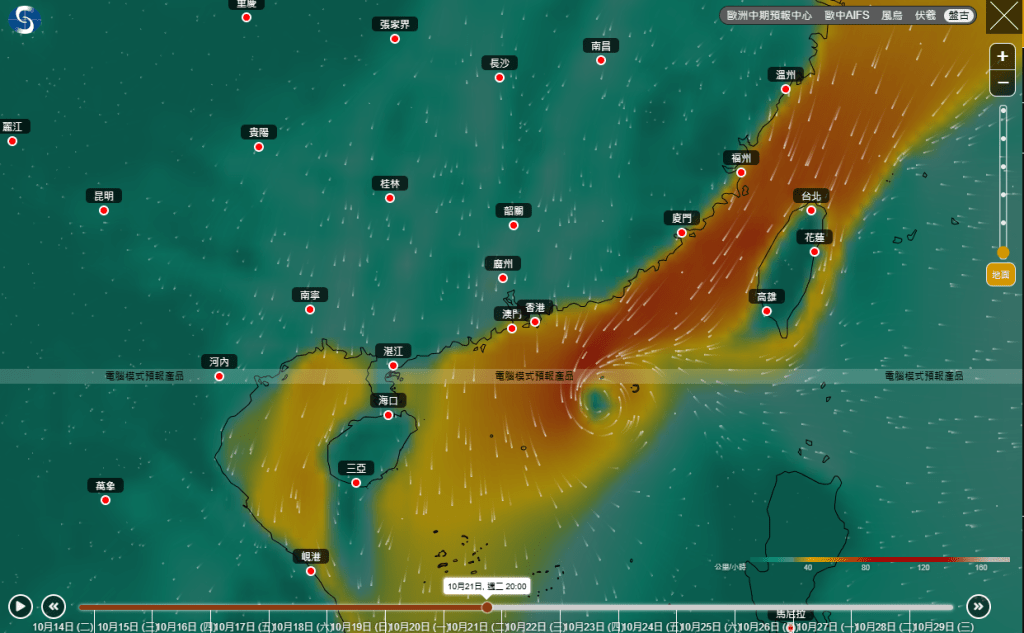Click the Hong Kong city marker
Viewport: 1024px width, 633px height.
(x=535, y=321)
